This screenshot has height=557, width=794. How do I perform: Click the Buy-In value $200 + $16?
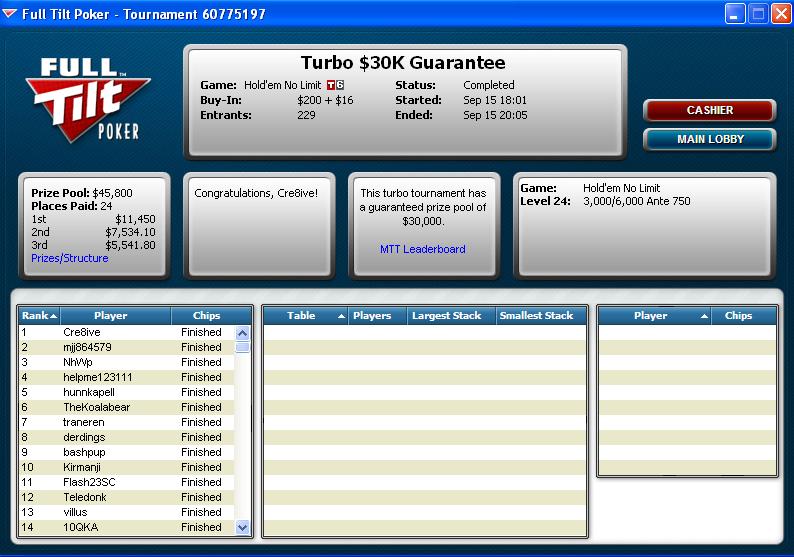click(x=326, y=100)
